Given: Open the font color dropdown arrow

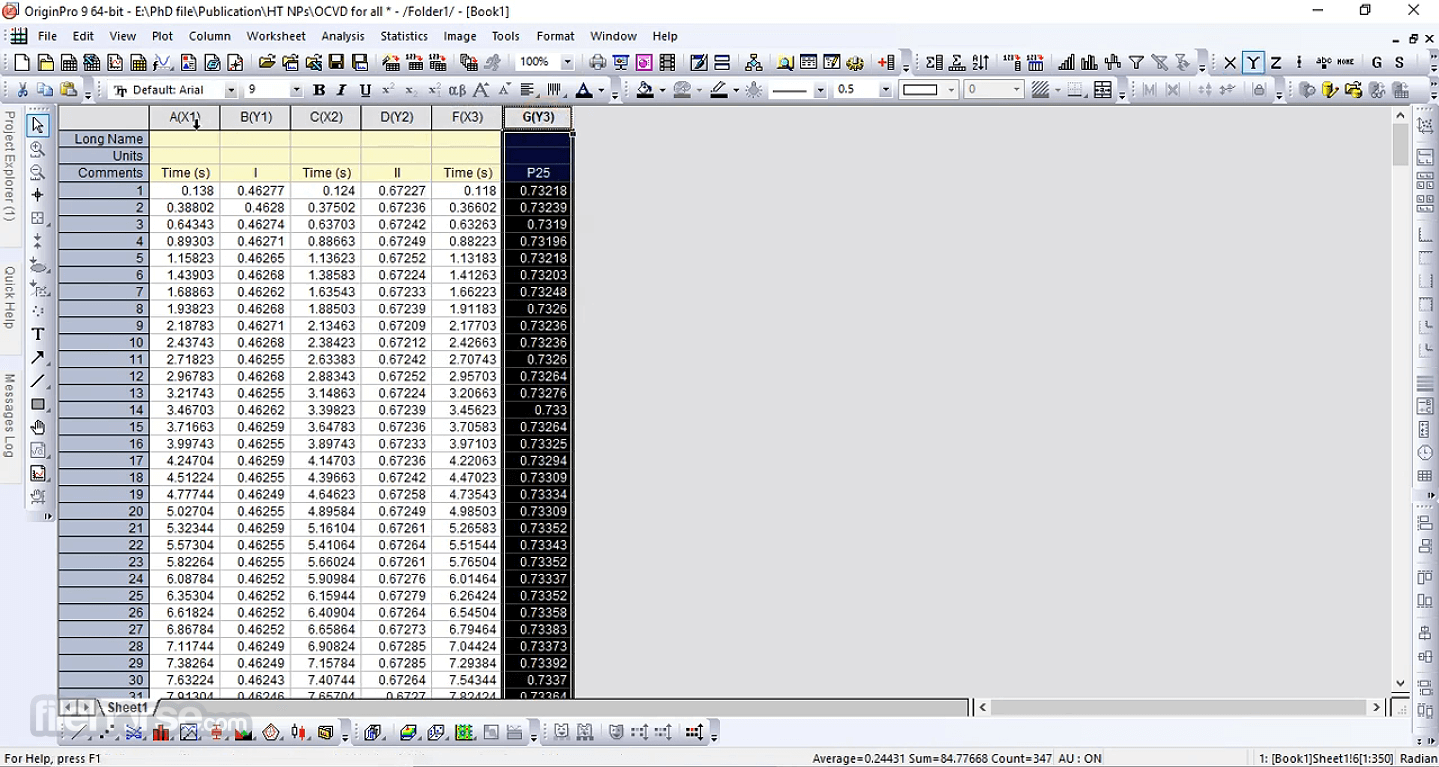Looking at the screenshot, I should (601, 90).
